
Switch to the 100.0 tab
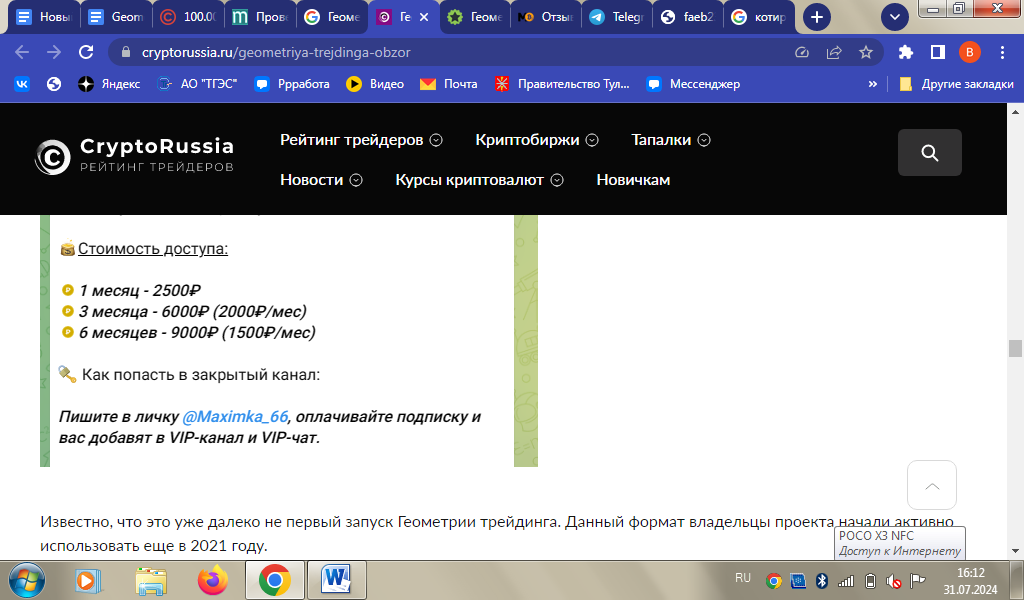(x=188, y=17)
